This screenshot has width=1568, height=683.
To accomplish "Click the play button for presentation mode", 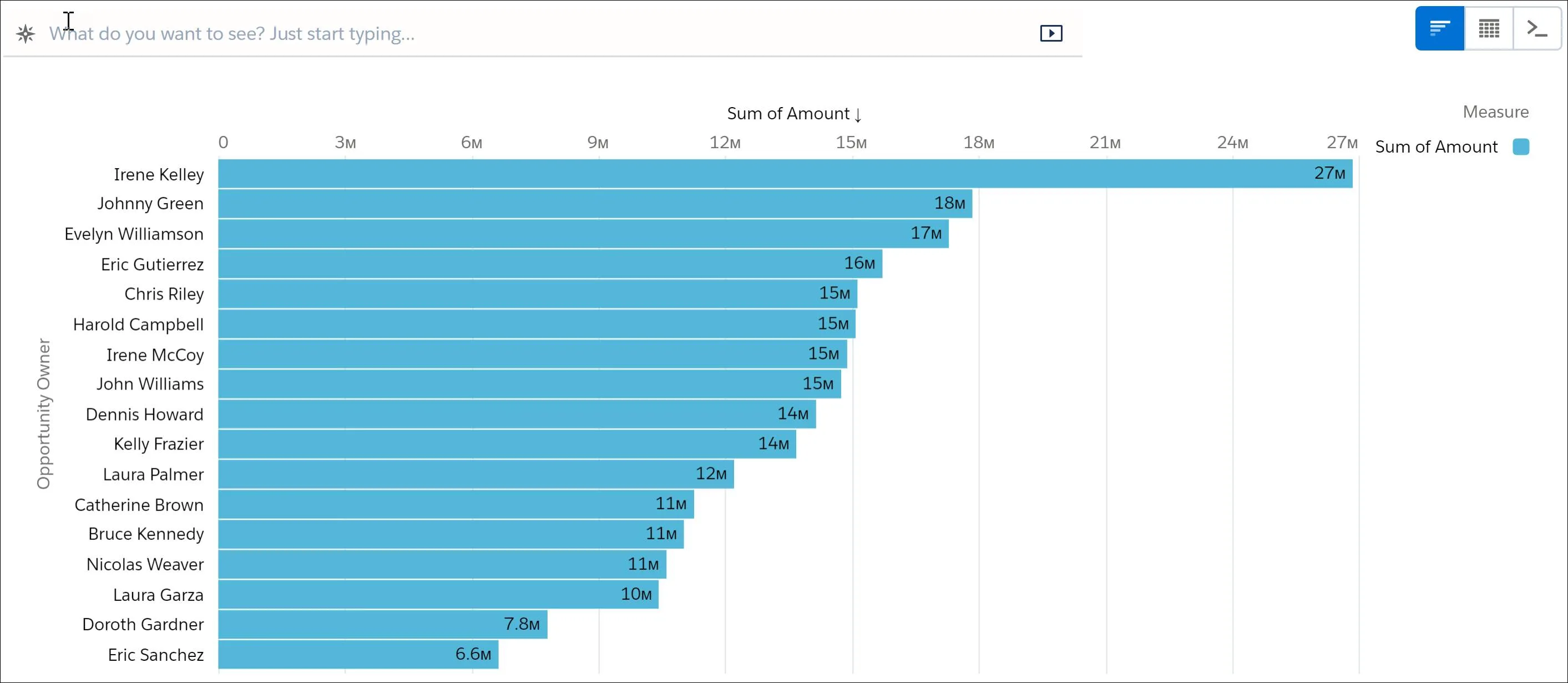I will click(1052, 33).
